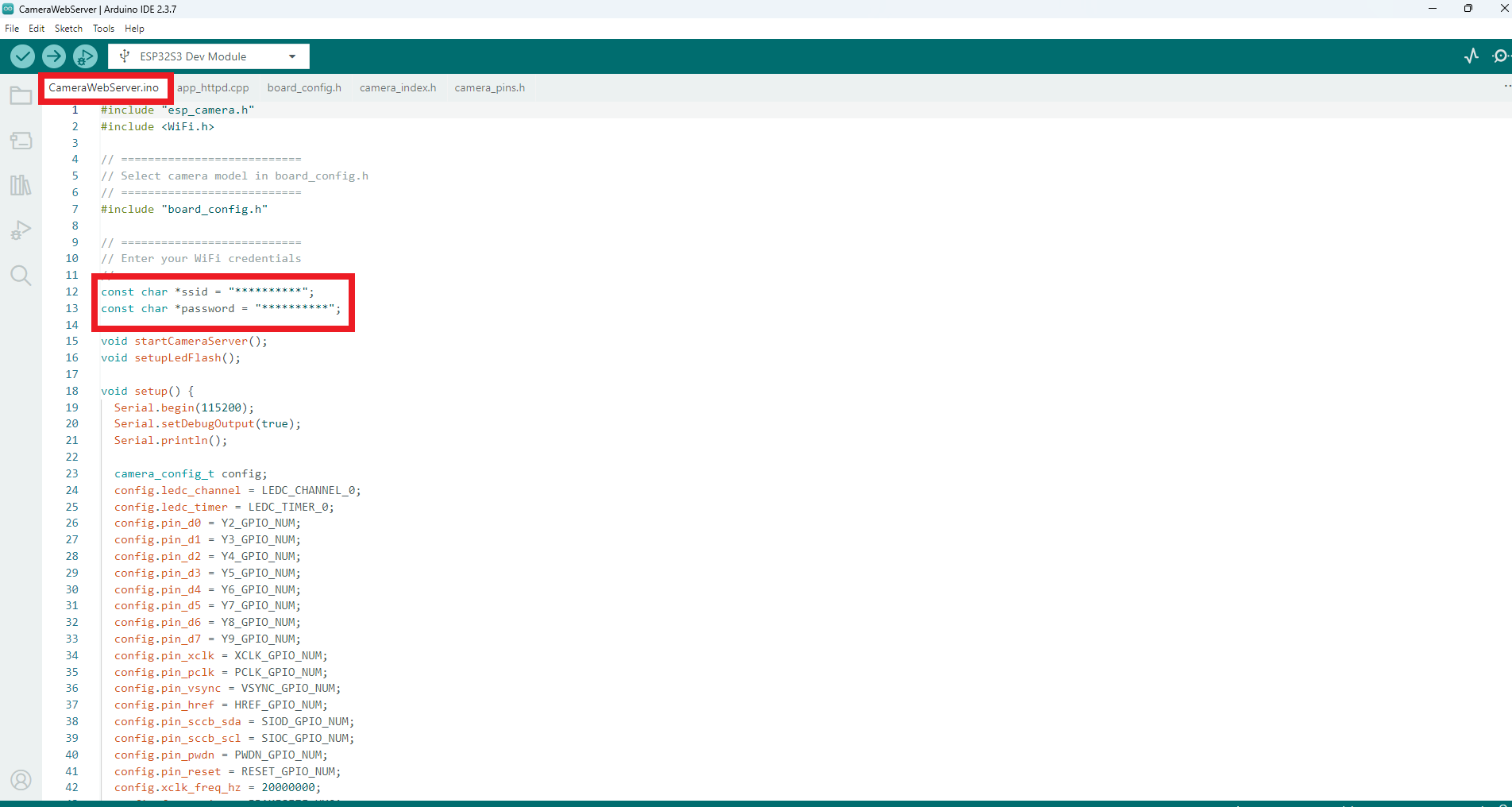Open the Boards Manager sidebar icon

click(x=21, y=141)
